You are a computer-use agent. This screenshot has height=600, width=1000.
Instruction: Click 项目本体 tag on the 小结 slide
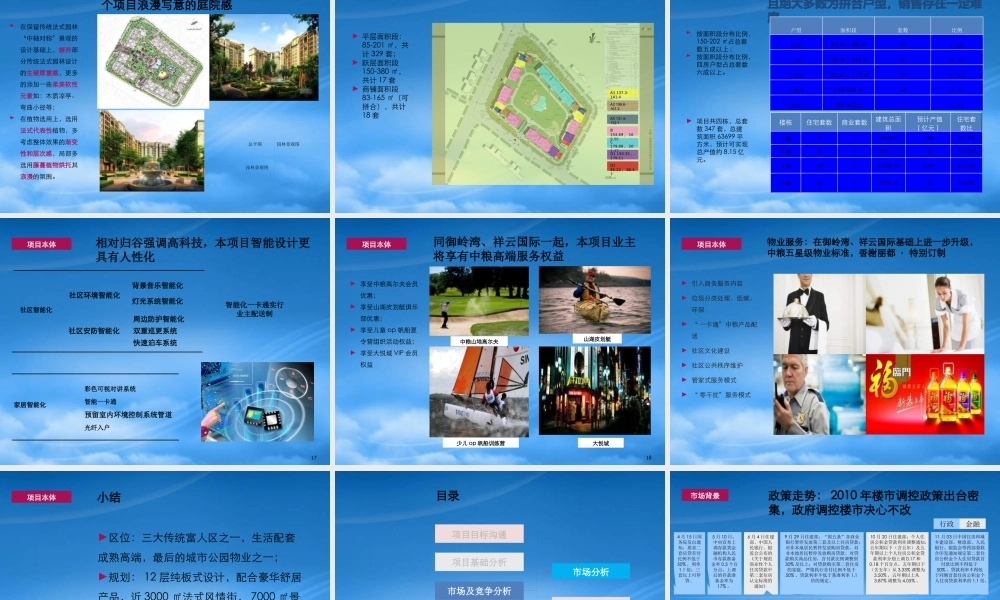click(41, 497)
